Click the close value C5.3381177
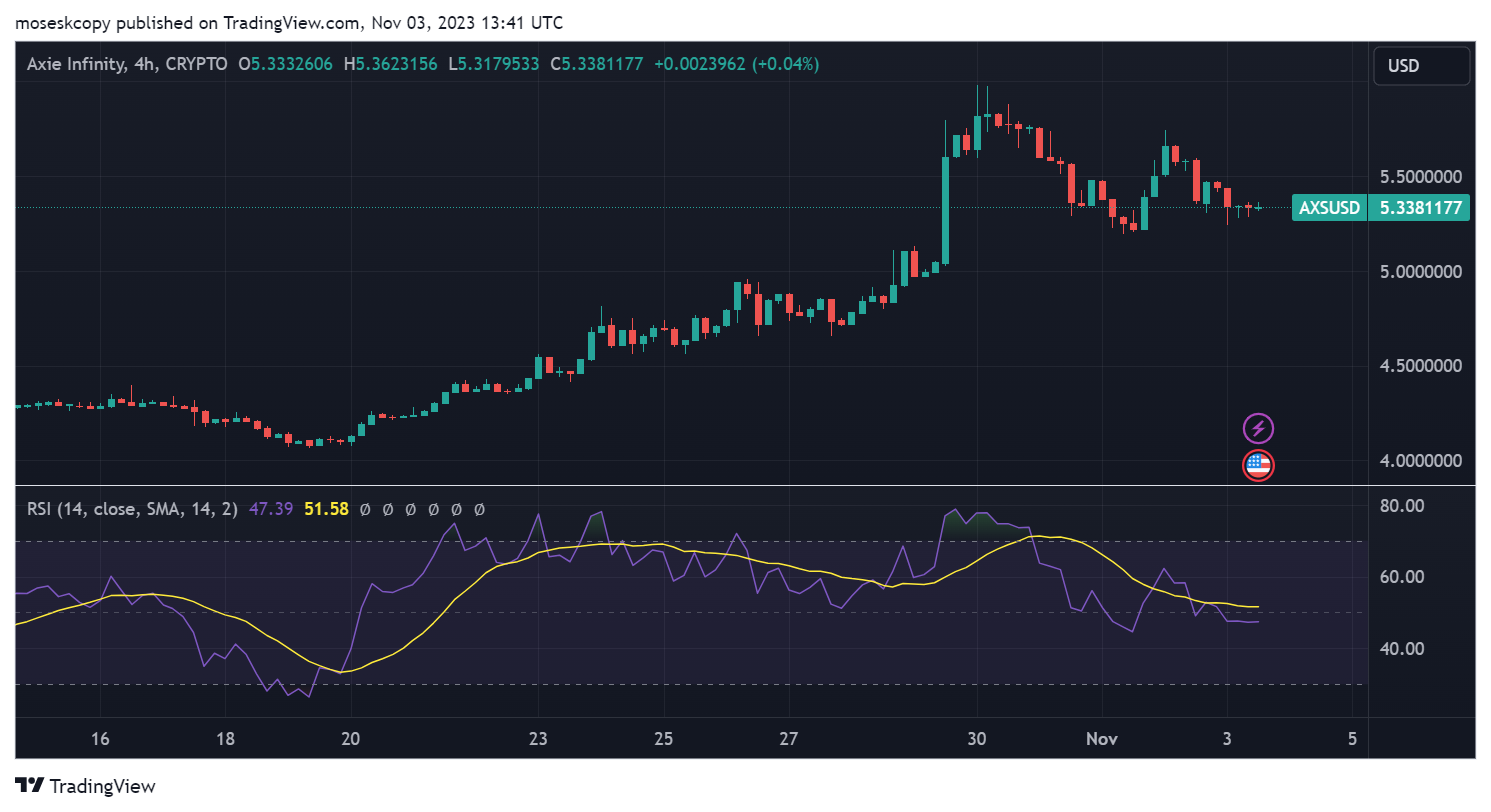This screenshot has width=1491, height=812. 595,64
